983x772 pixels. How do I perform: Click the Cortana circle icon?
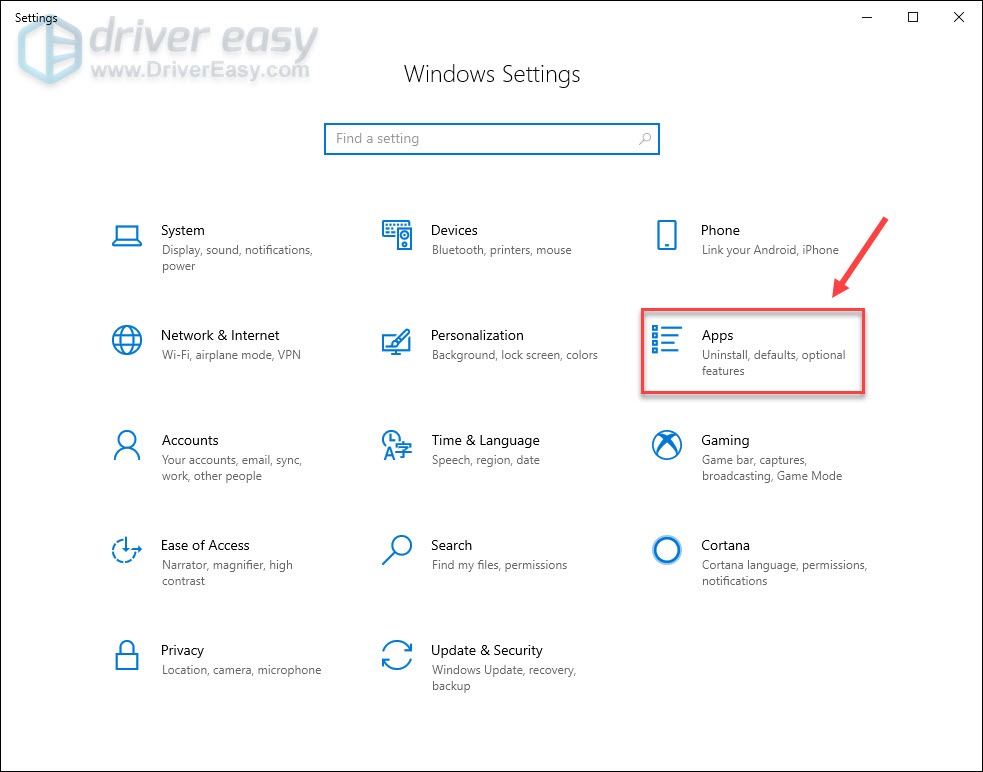pyautogui.click(x=666, y=550)
